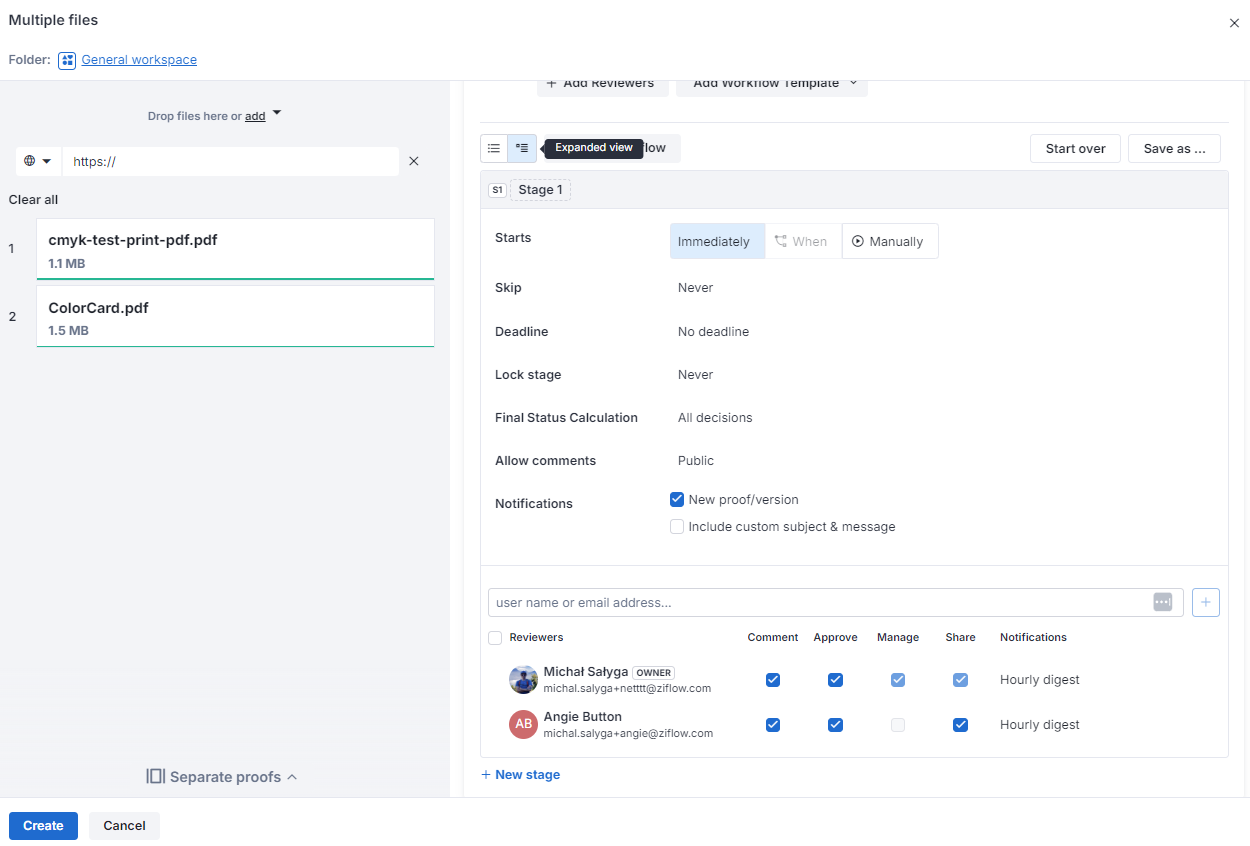1250x846 pixels.
Task: Uncheck New proof/version notification
Action: 677,500
